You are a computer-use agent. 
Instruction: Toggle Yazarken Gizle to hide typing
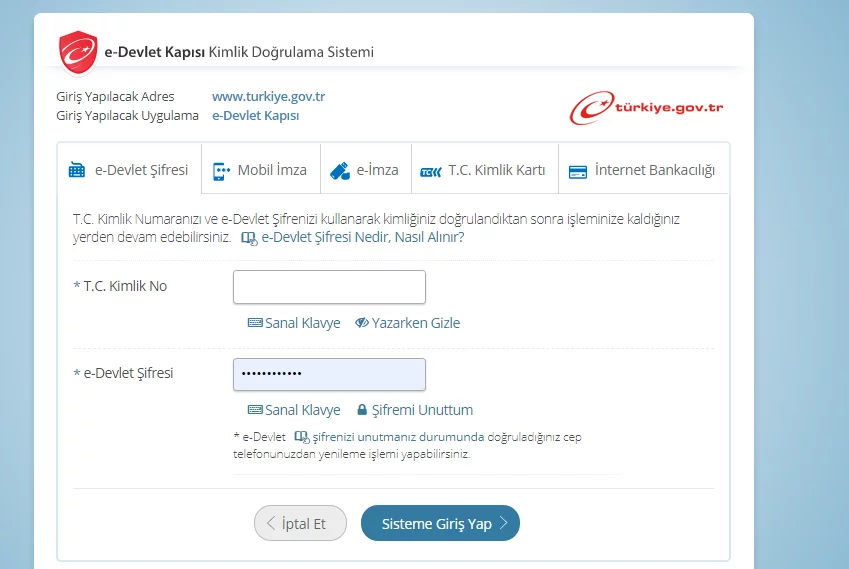click(407, 323)
